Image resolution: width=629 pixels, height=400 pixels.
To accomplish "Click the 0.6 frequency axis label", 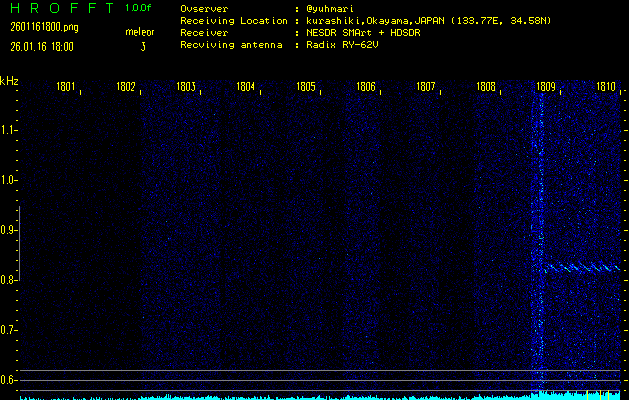I will pos(8,380).
